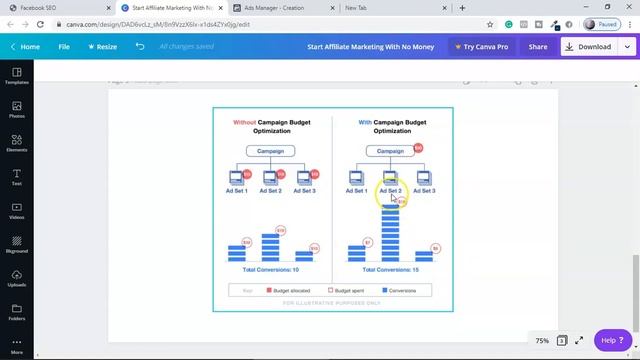Screen dimensions: 640x360
Task: Go forward in browser history
Action: tap(25, 24)
